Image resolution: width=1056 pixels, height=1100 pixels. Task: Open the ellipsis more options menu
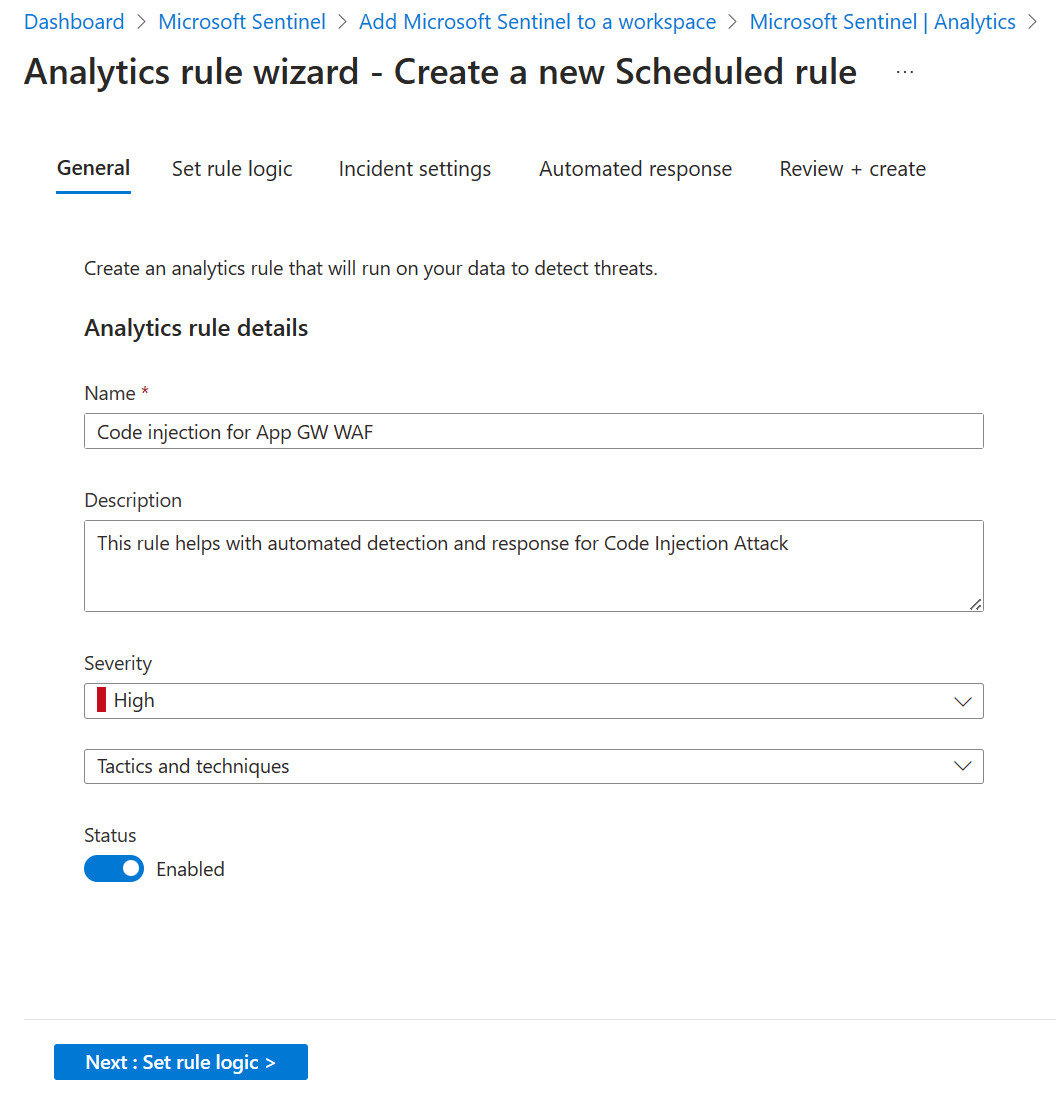click(905, 73)
